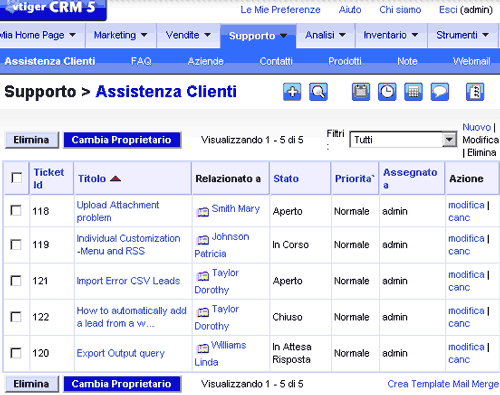Screen dimensions: 500x395
Task: Open ticket Export Output query
Action: point(121,353)
